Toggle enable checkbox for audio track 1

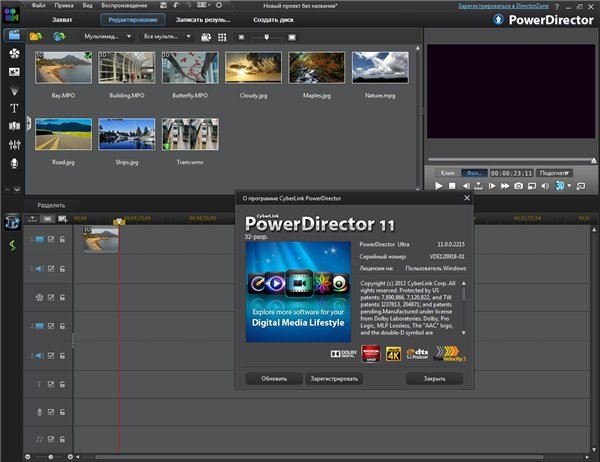pos(51,269)
